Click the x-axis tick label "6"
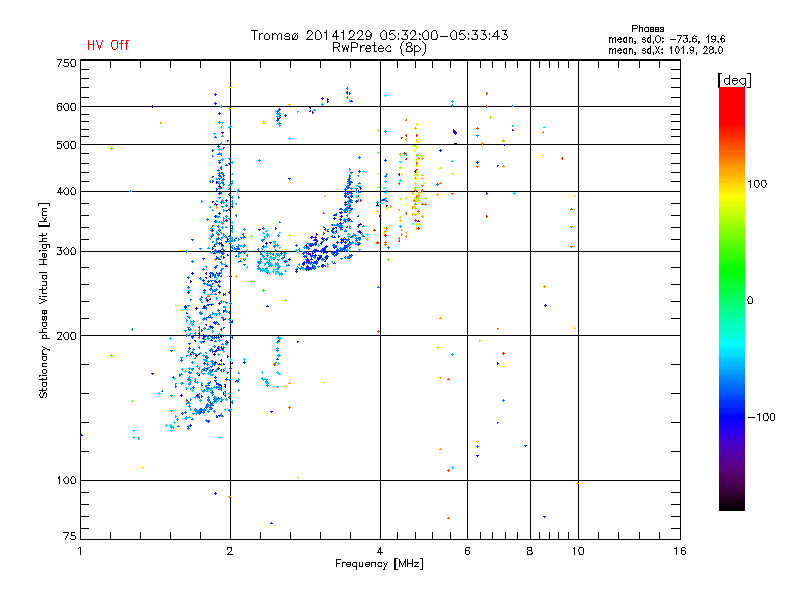Viewport: 800px width, 600px height. point(467,551)
